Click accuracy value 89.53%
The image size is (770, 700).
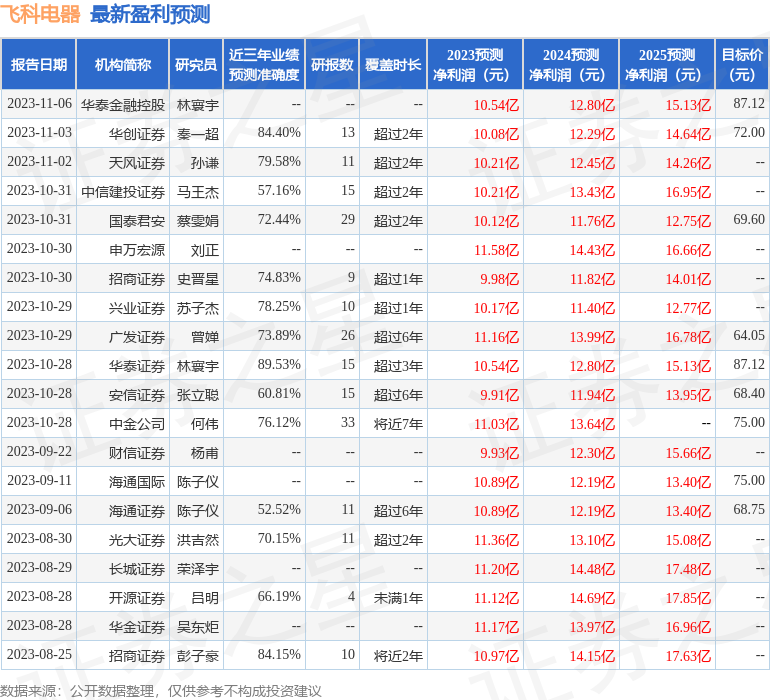pos(279,364)
